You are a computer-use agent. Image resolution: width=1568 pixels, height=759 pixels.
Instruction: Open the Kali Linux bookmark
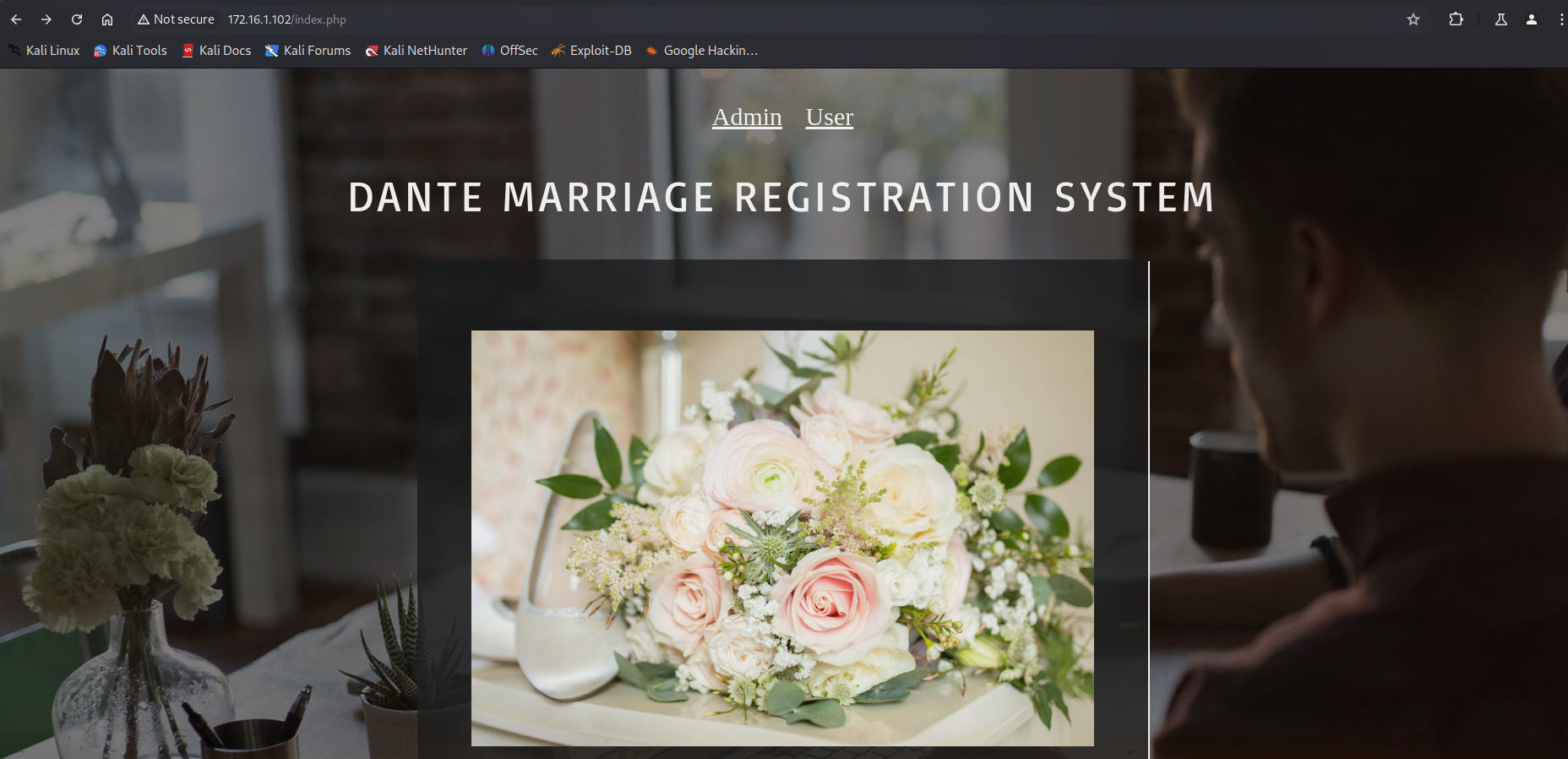44,51
